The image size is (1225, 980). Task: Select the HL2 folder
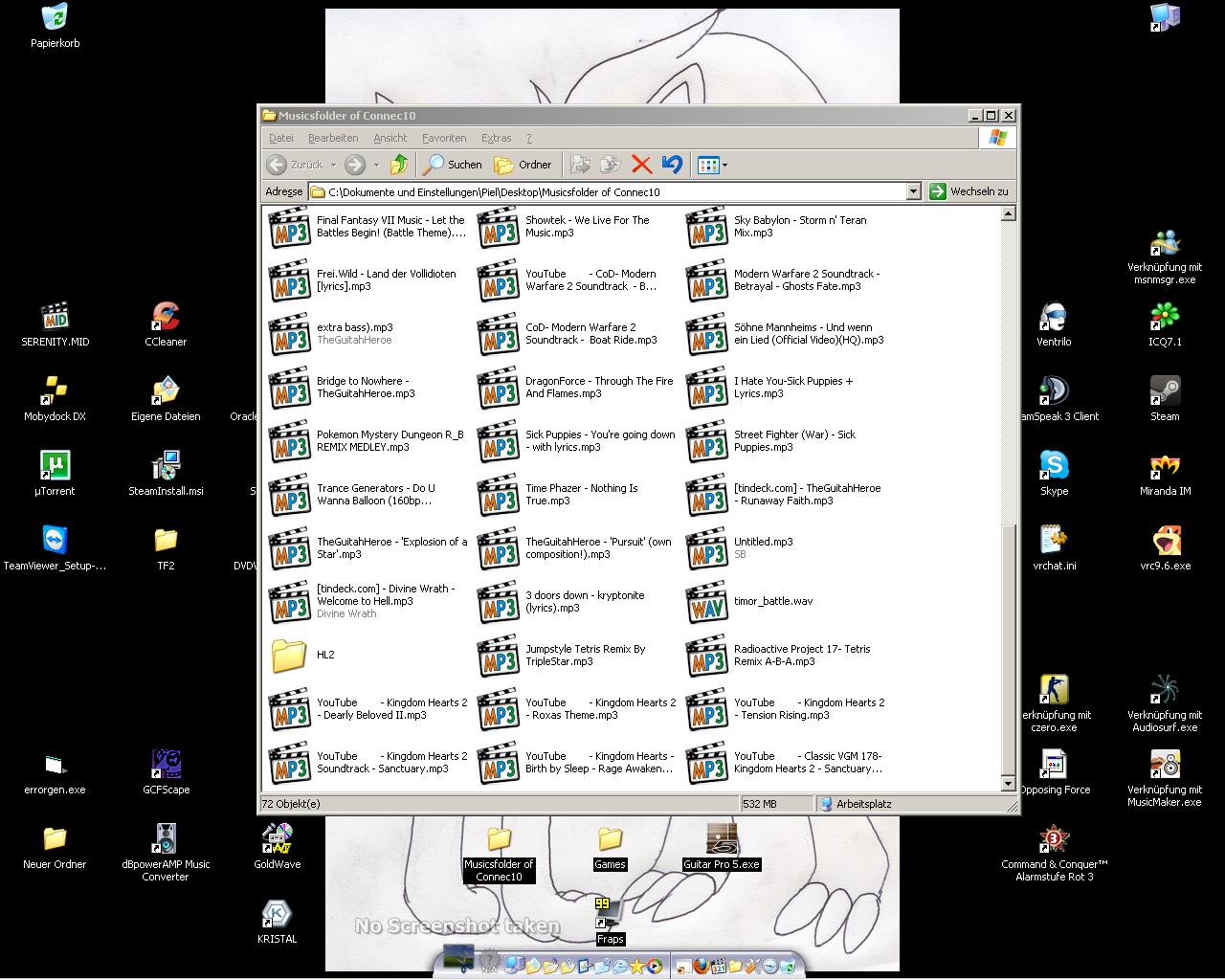click(x=290, y=656)
